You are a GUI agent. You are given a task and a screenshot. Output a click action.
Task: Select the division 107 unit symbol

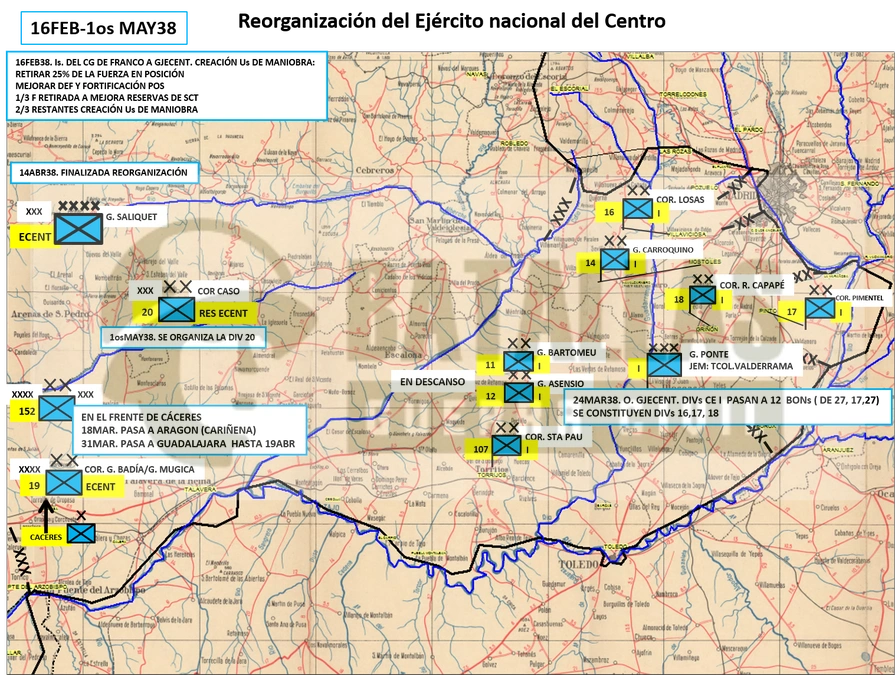(506, 446)
